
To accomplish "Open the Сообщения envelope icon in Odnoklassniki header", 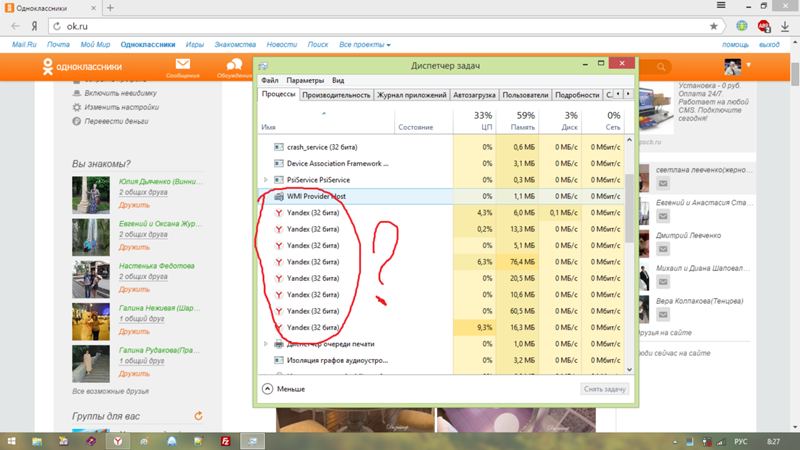I will pyautogui.click(x=183, y=64).
